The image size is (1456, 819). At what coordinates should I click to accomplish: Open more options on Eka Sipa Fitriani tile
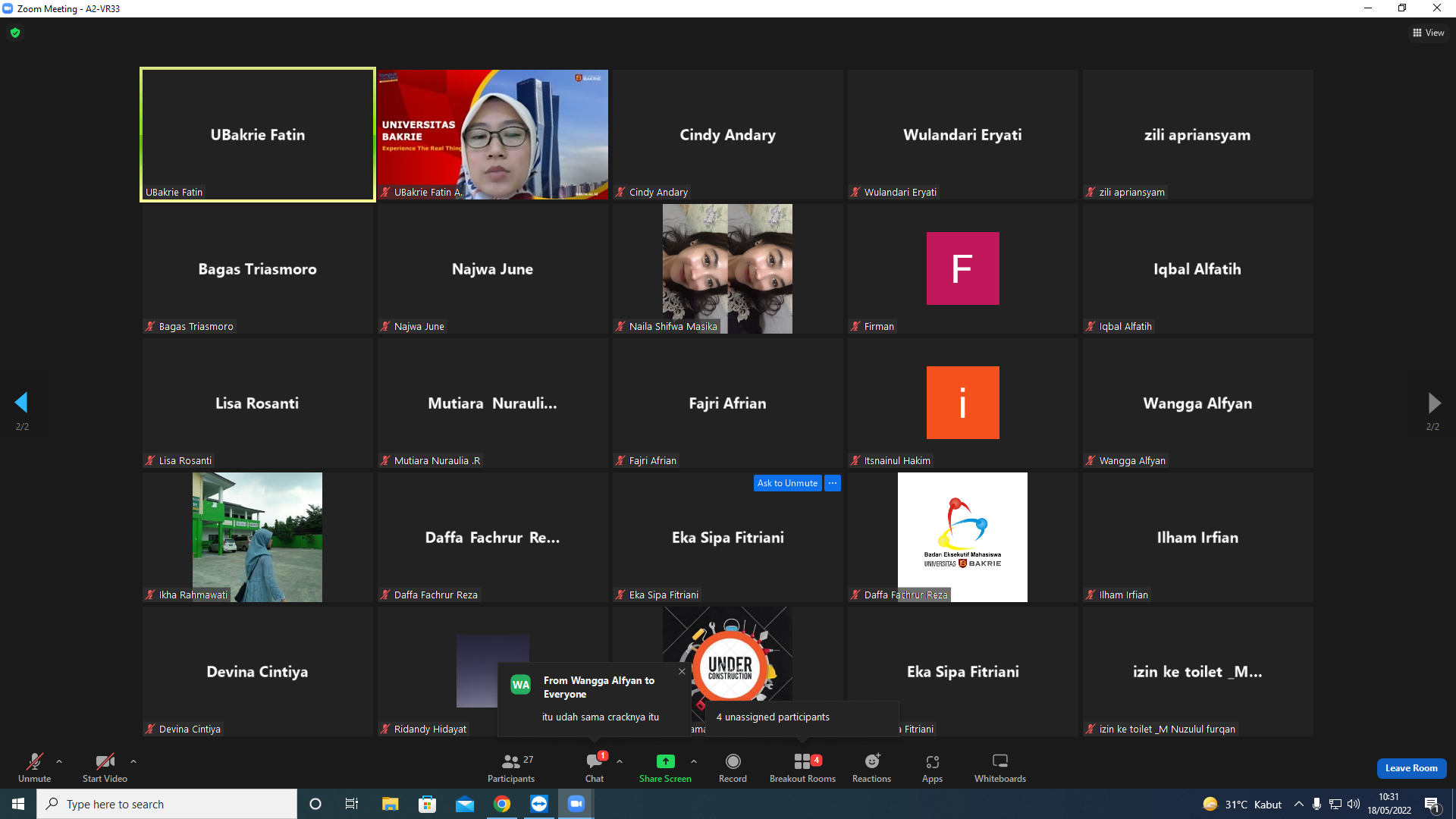[x=833, y=483]
